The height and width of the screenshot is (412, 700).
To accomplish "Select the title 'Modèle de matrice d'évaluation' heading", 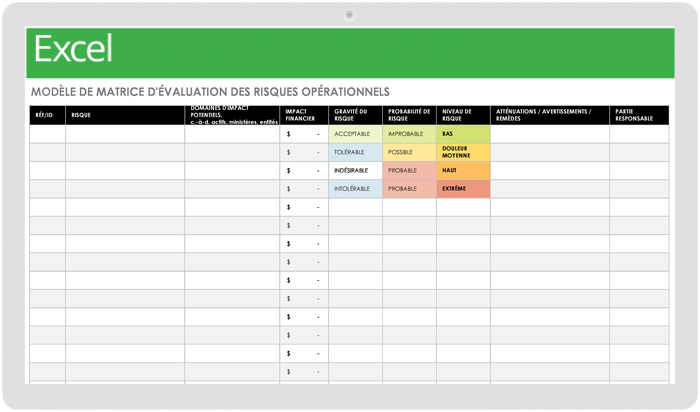I will click(x=210, y=91).
